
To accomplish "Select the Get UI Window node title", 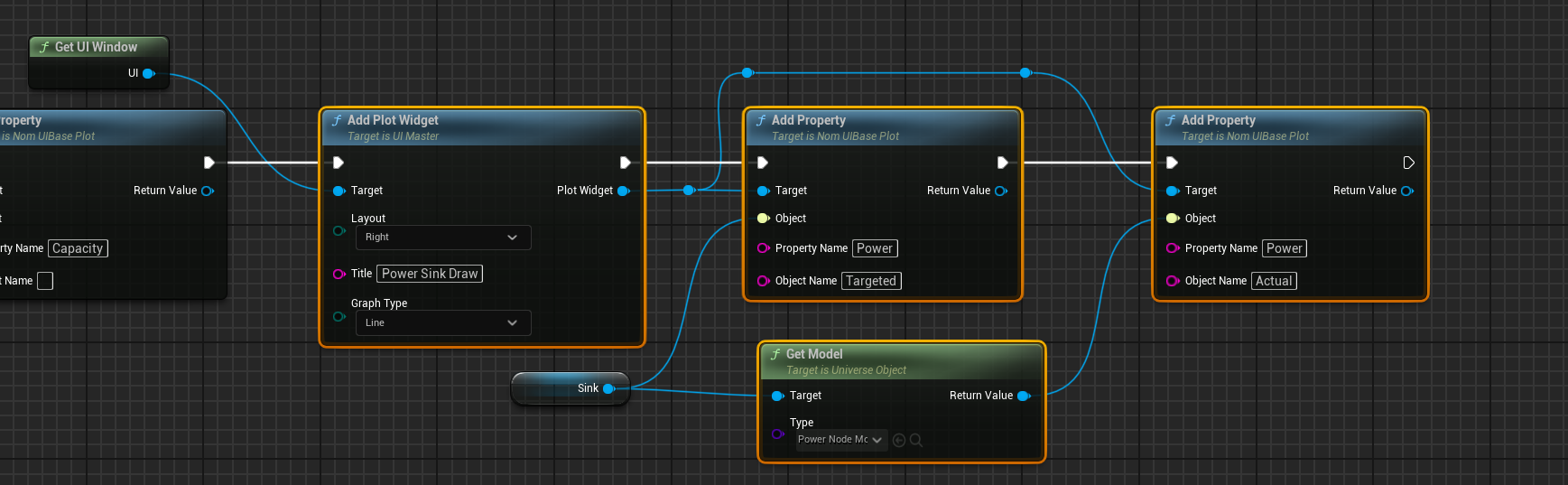I will [x=96, y=47].
